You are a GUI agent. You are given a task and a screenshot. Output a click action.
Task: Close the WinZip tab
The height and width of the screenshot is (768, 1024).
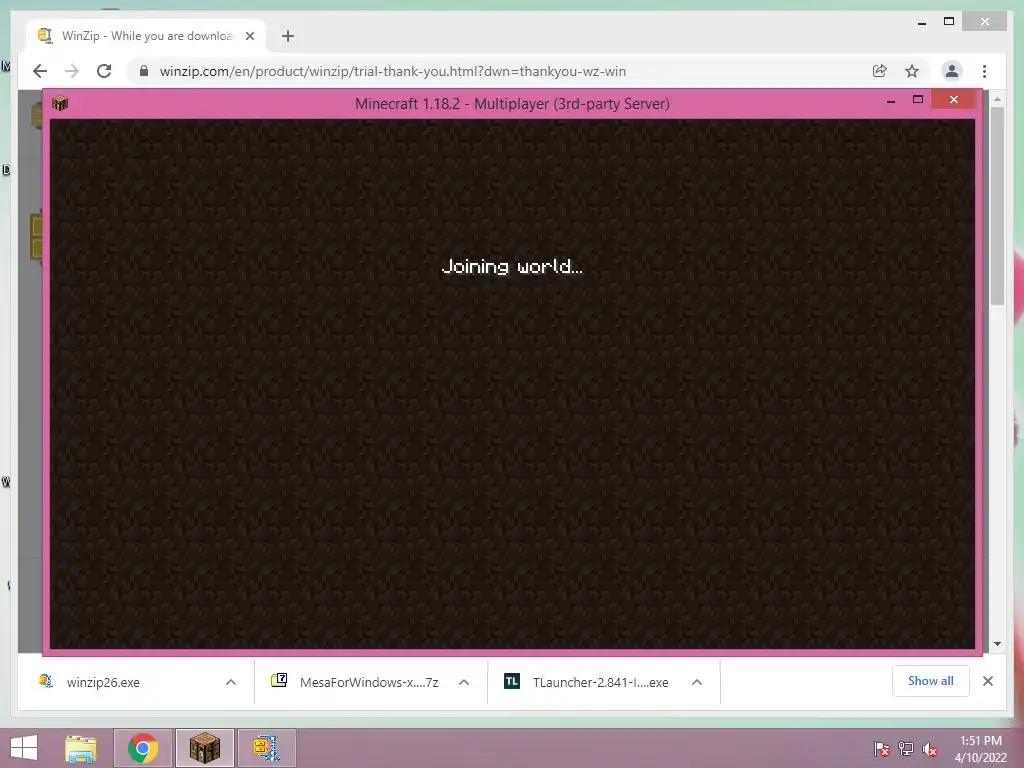pos(249,36)
